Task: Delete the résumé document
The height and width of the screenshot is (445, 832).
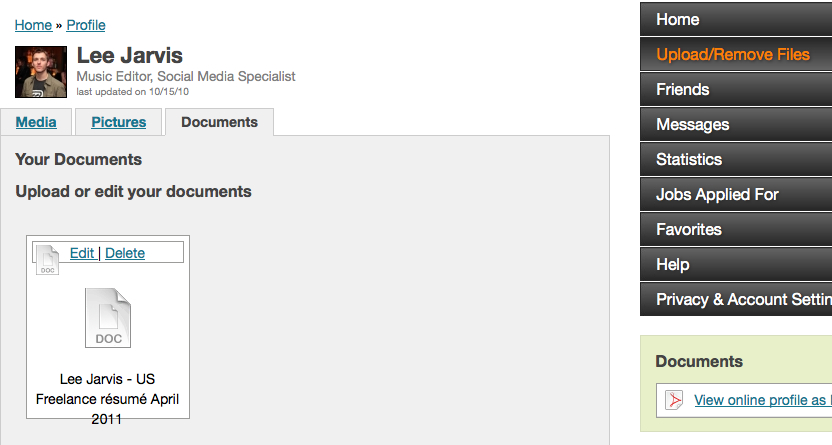Action: (125, 253)
